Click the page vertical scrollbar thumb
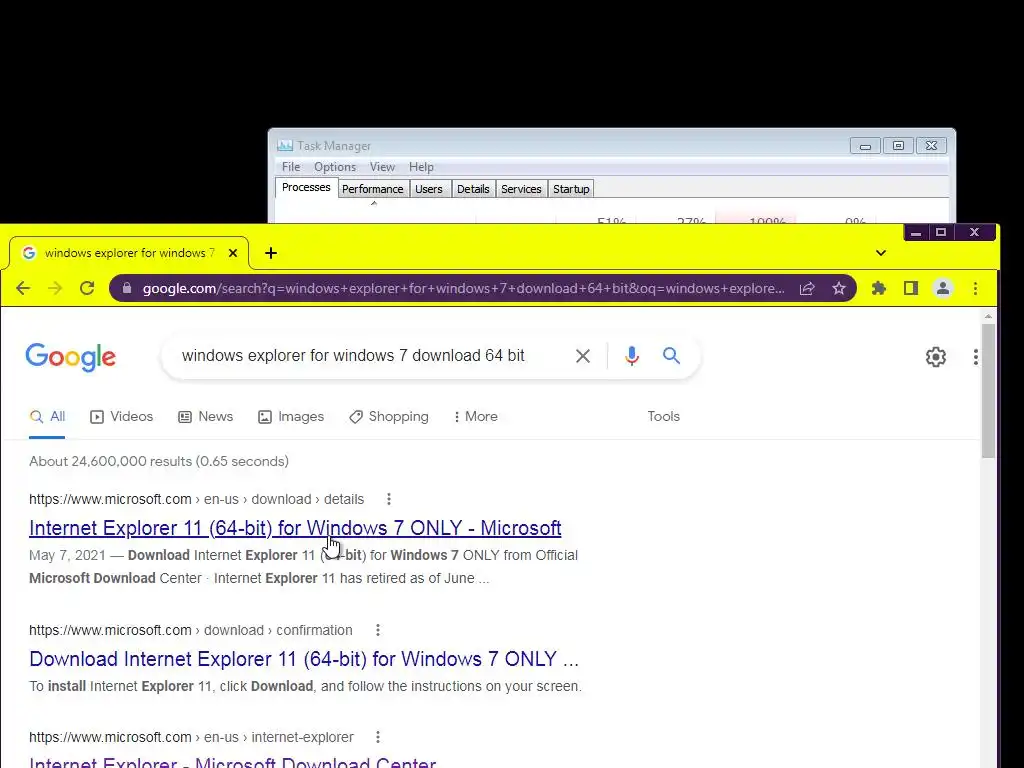This screenshot has height=768, width=1024. (x=988, y=391)
